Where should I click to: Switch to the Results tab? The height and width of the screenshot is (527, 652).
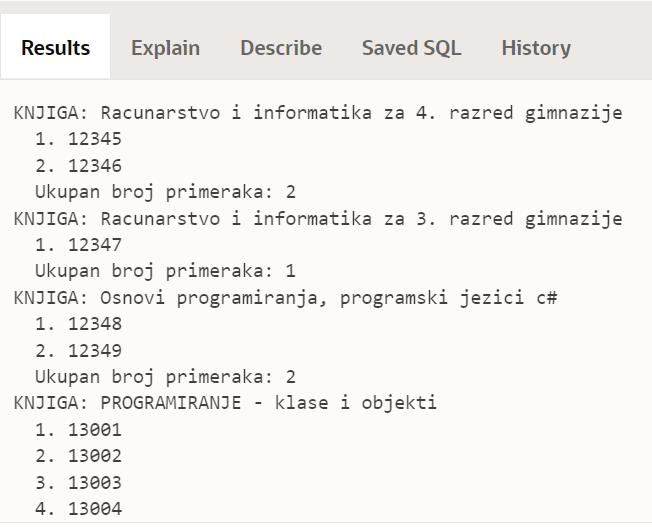55,48
